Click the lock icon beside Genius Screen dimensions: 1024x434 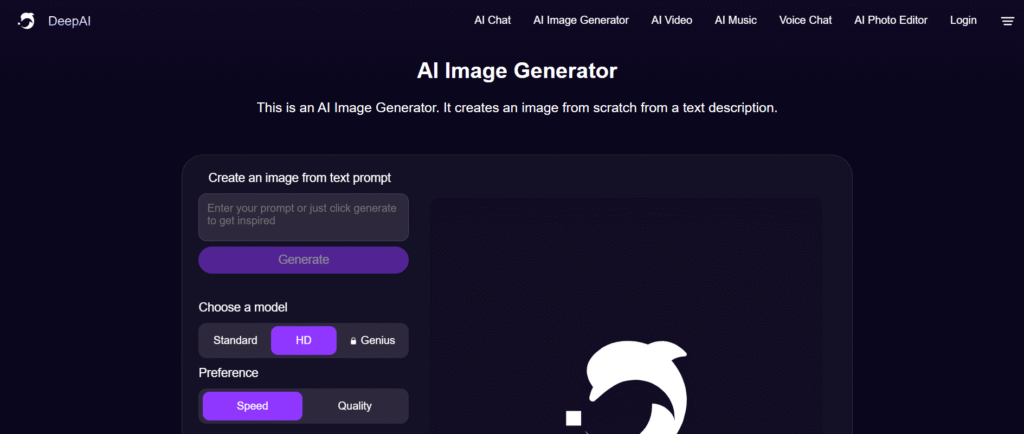tap(353, 341)
